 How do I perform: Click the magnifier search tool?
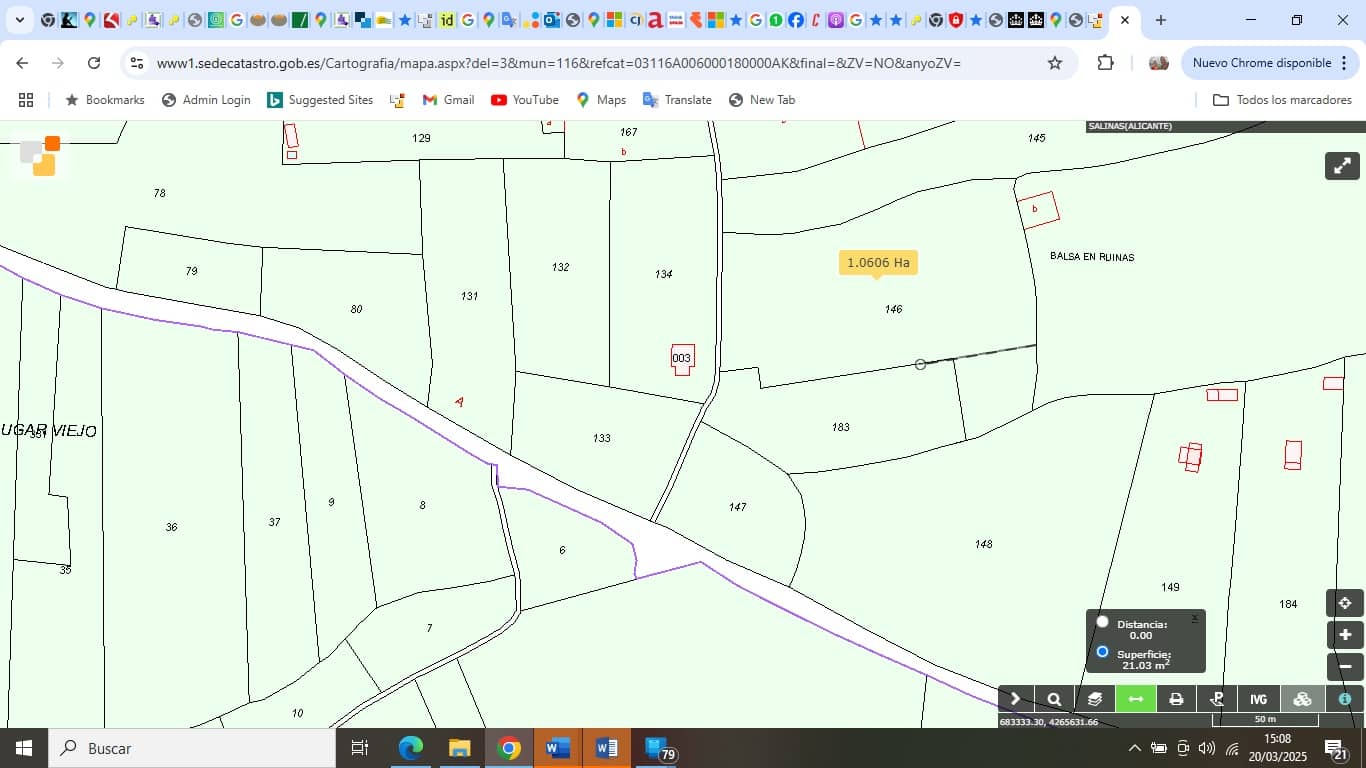pyautogui.click(x=1053, y=699)
